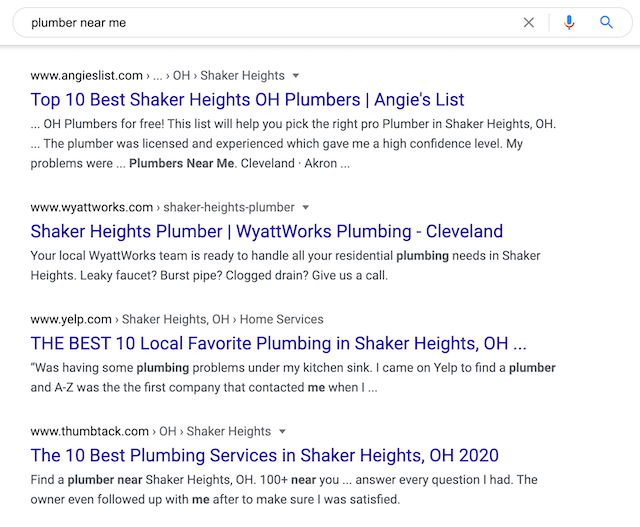640x527 pixels.
Task: Start voice search with microphone
Action: [569, 22]
